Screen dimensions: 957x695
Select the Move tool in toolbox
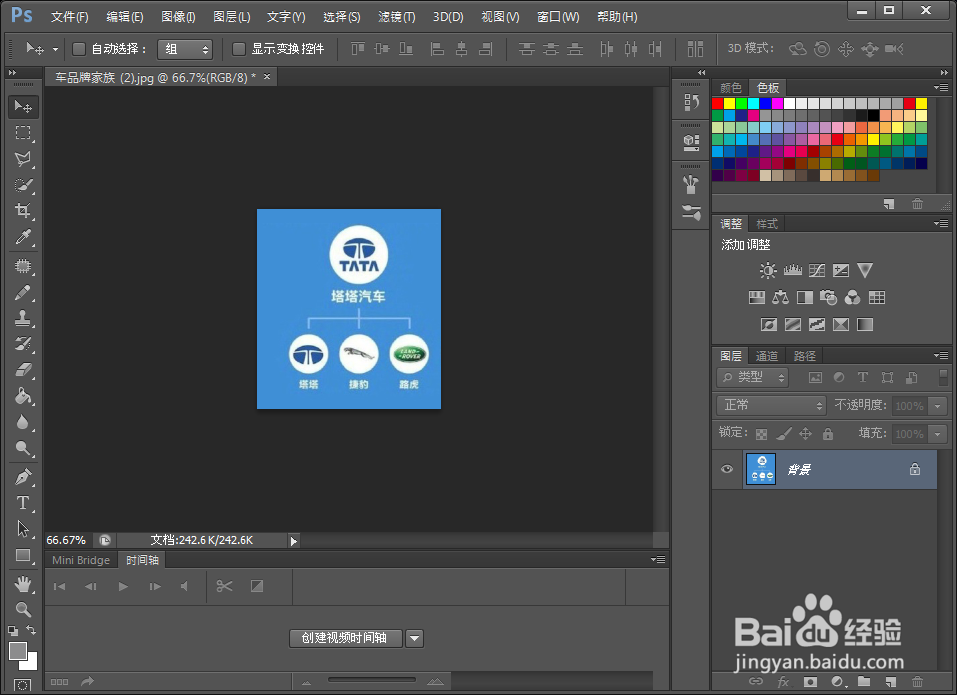[23, 107]
